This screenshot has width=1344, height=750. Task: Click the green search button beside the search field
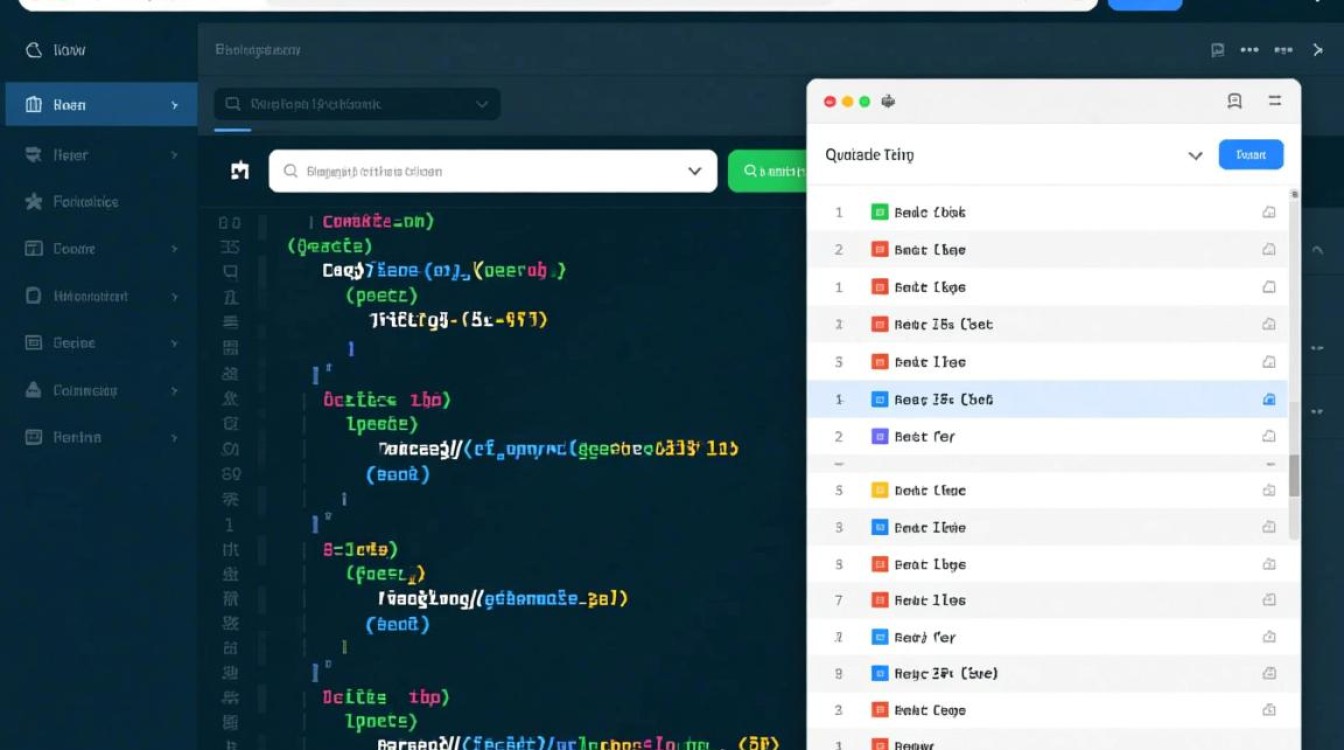point(768,171)
